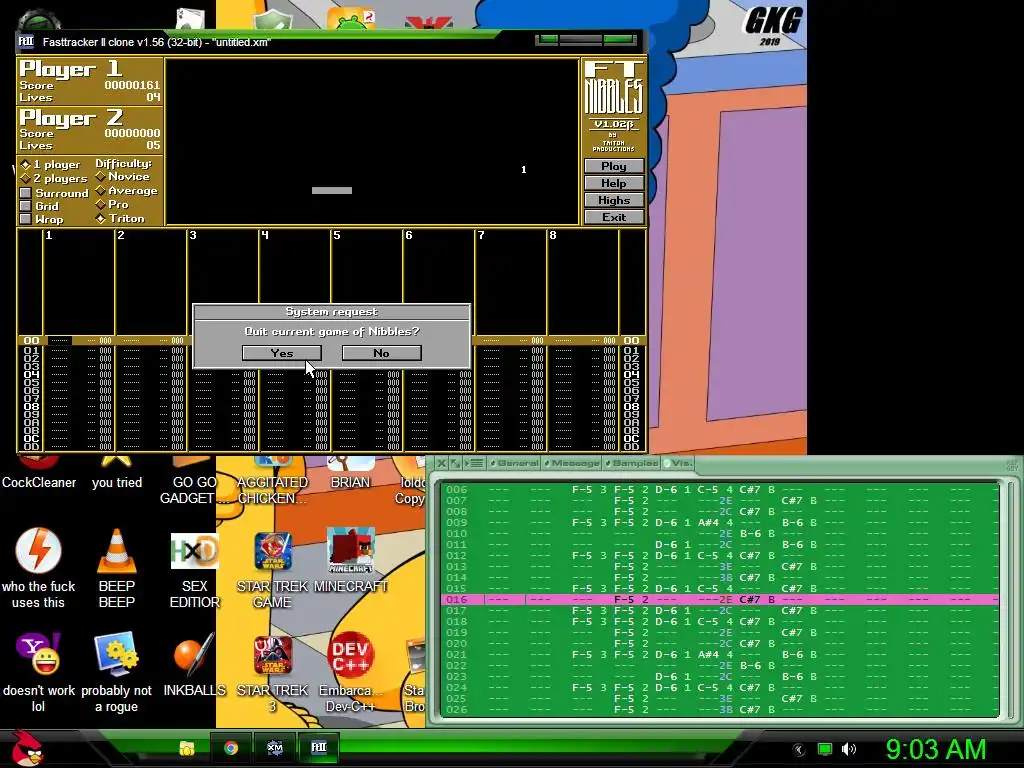1024x768 pixels.
Task: Click channel scope number 5
Action: (337, 235)
